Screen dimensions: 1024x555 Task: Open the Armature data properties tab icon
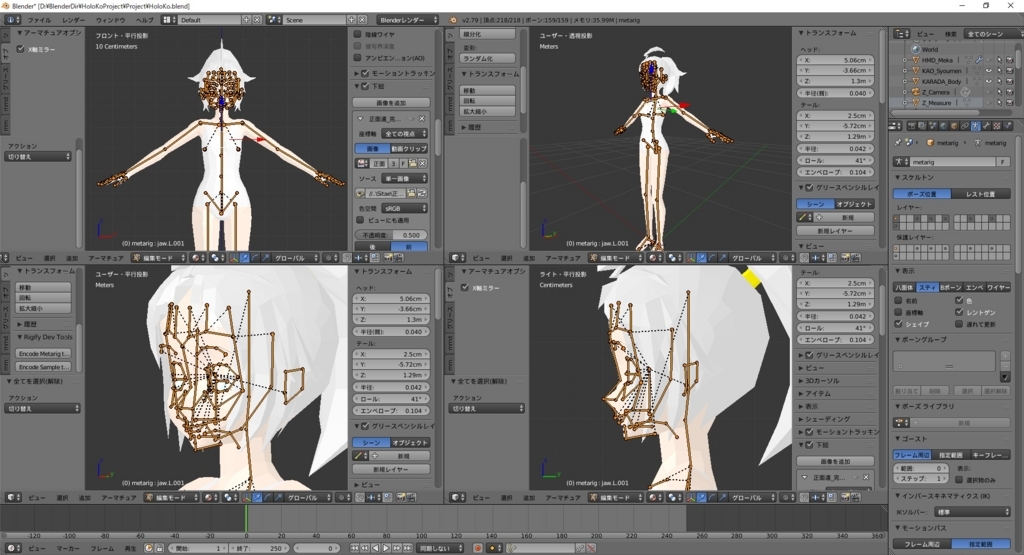pyautogui.click(x=975, y=126)
